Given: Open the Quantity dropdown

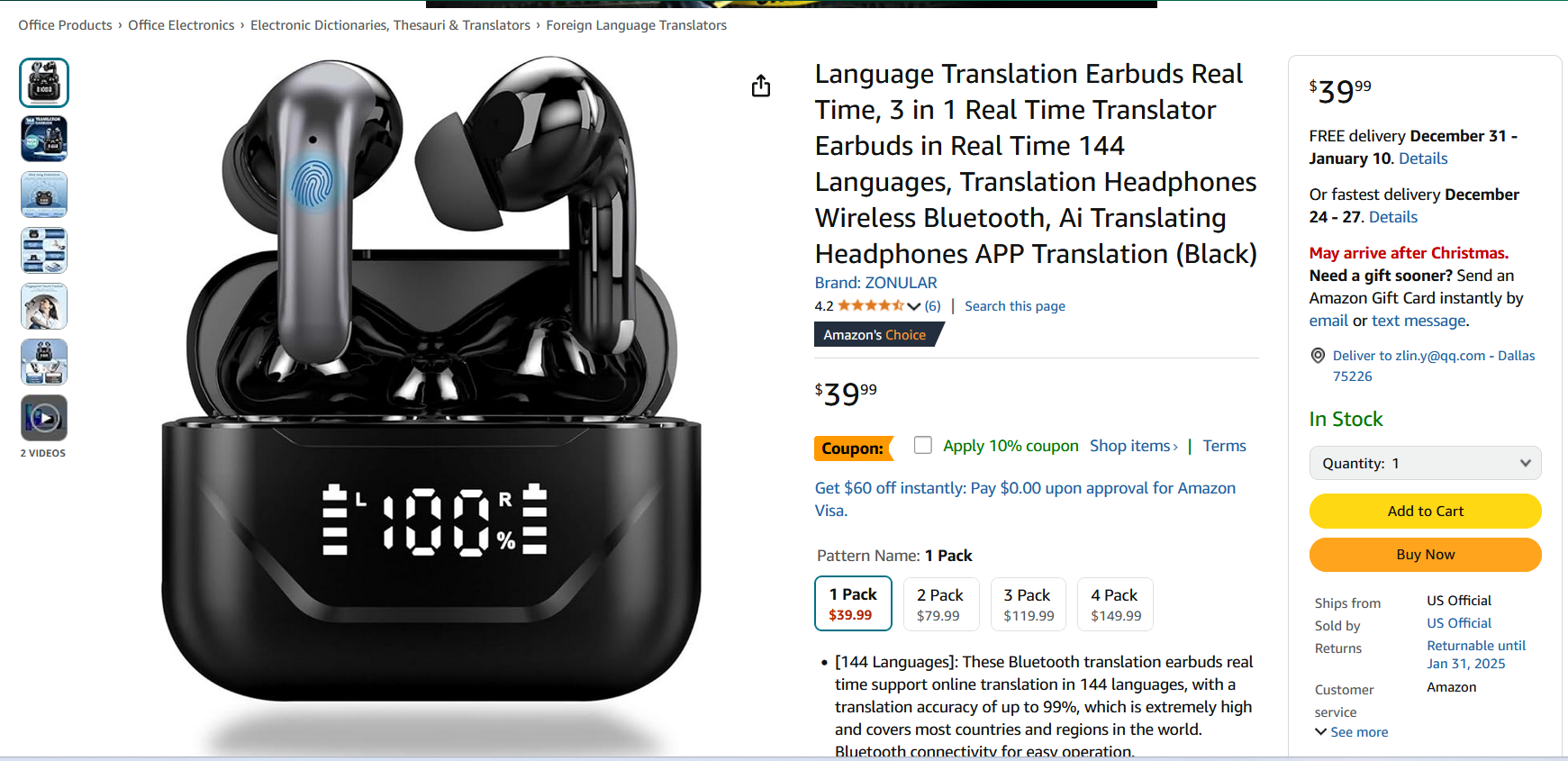Looking at the screenshot, I should [1425, 463].
